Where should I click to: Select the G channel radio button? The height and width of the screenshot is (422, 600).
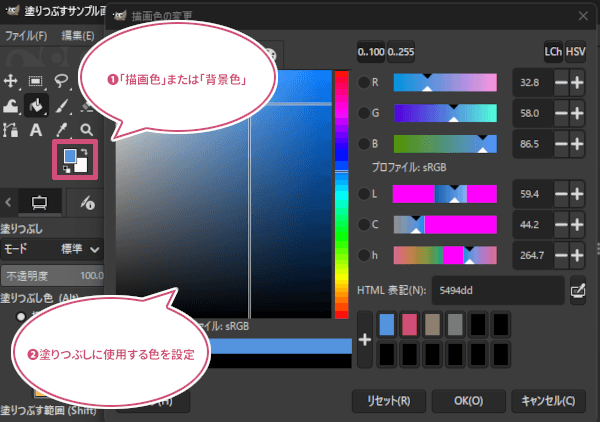(364, 113)
